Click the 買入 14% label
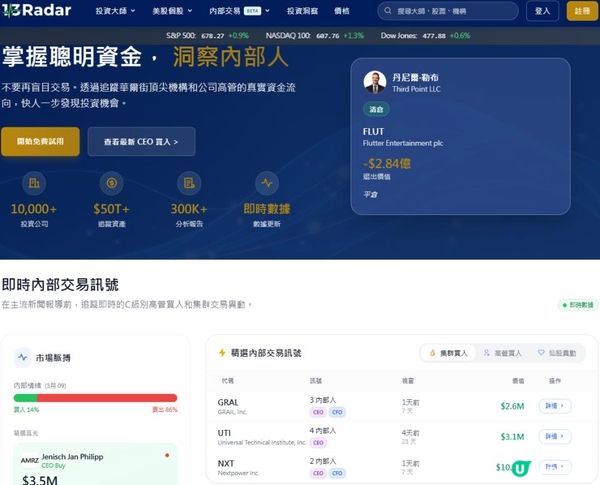The width and height of the screenshot is (600, 485). coord(26,410)
